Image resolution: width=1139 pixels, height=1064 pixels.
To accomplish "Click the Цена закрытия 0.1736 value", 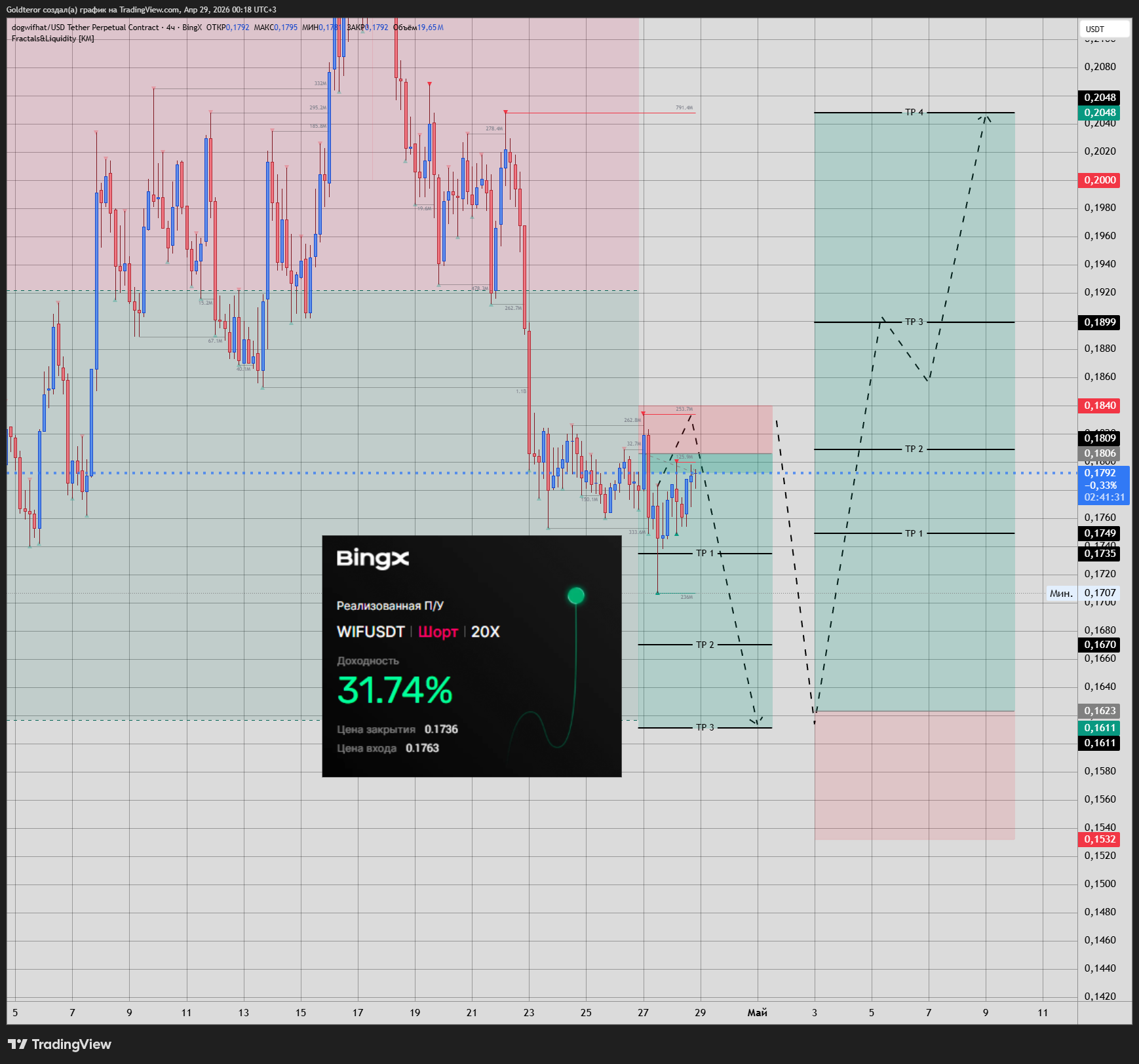I will pos(441,730).
